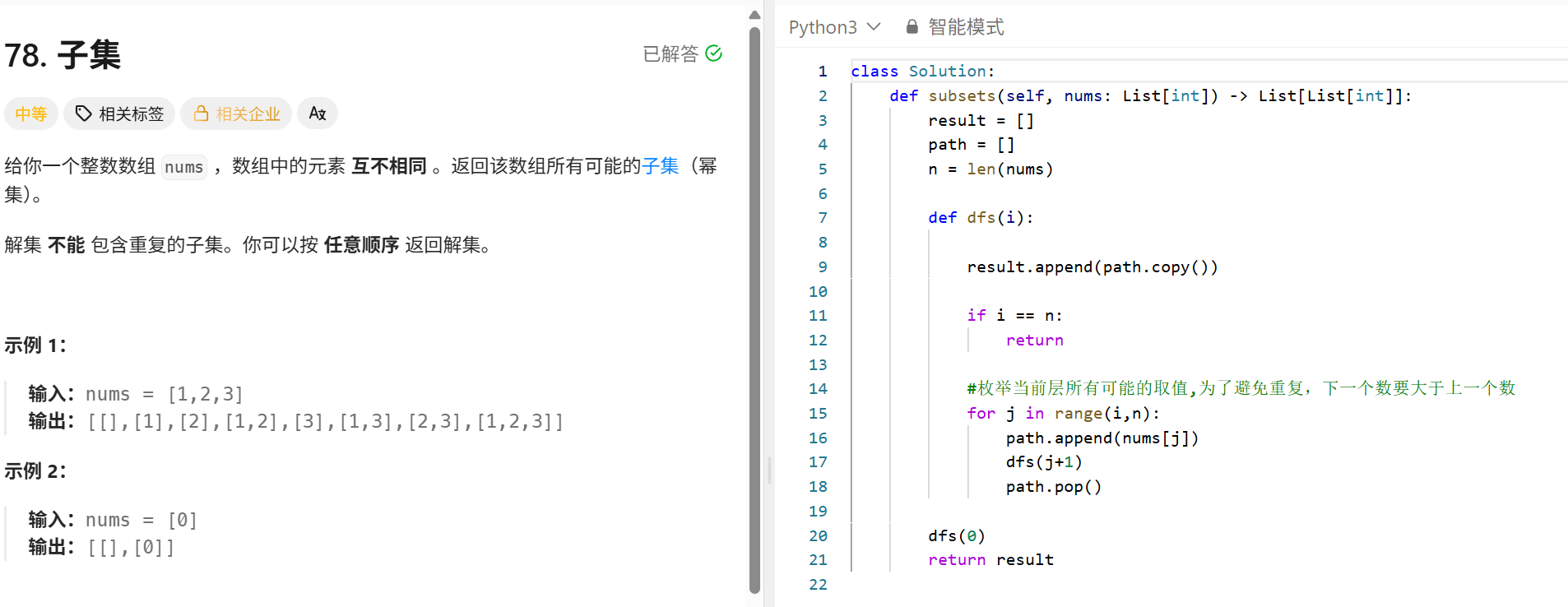The image size is (1568, 607).
Task: Click the def dfs(i) line
Action: click(x=981, y=218)
